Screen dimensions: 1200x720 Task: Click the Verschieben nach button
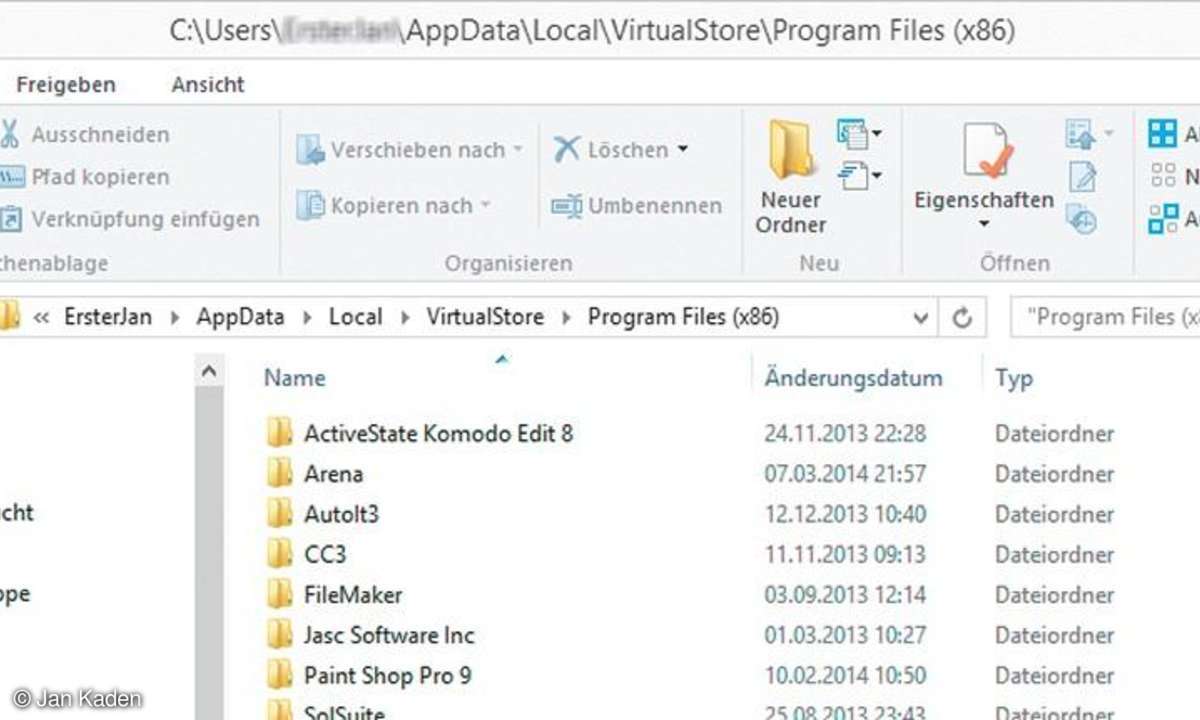[409, 150]
